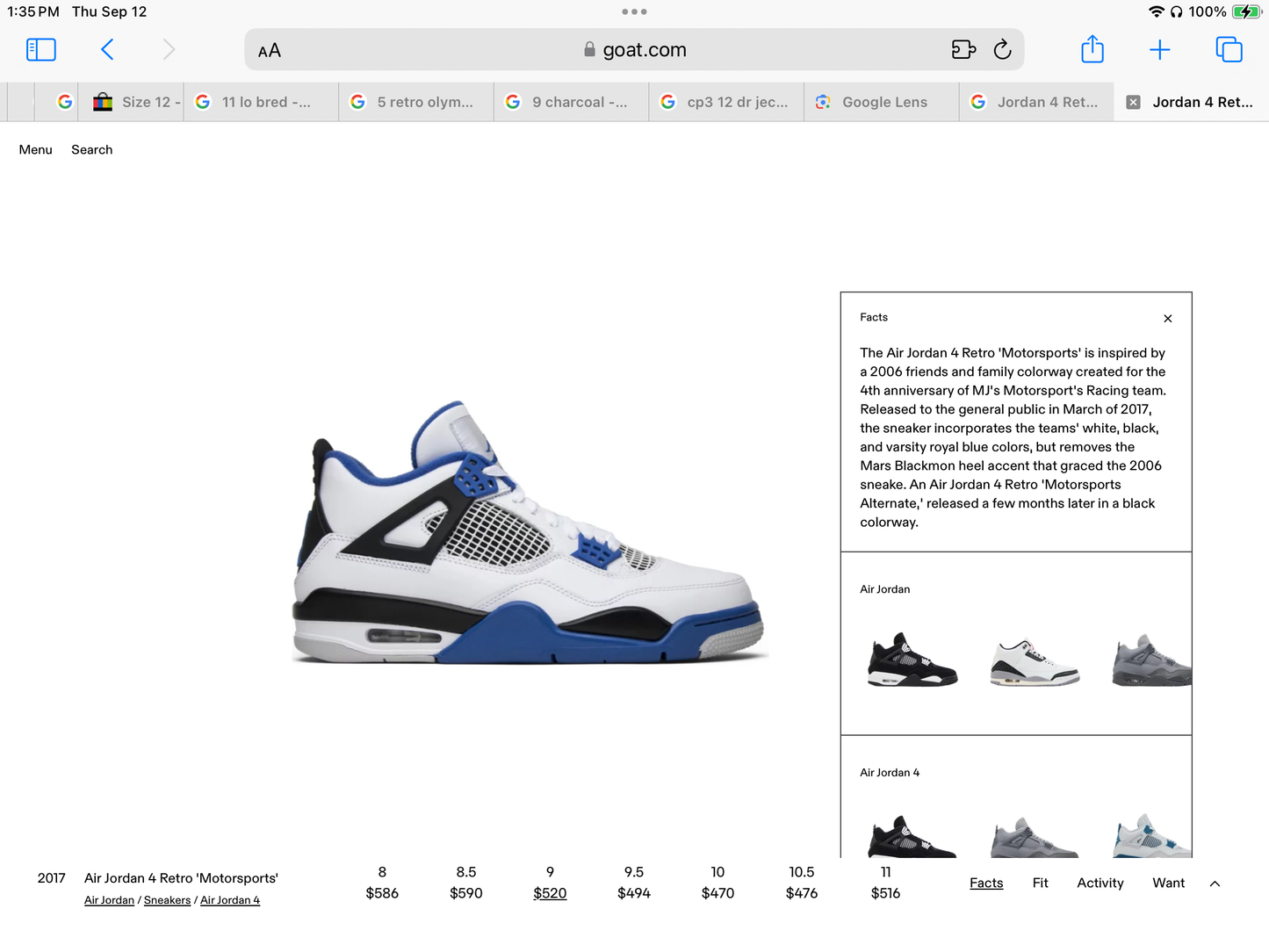Open the Share sheet
This screenshot has width=1269, height=952.
click(x=1092, y=48)
